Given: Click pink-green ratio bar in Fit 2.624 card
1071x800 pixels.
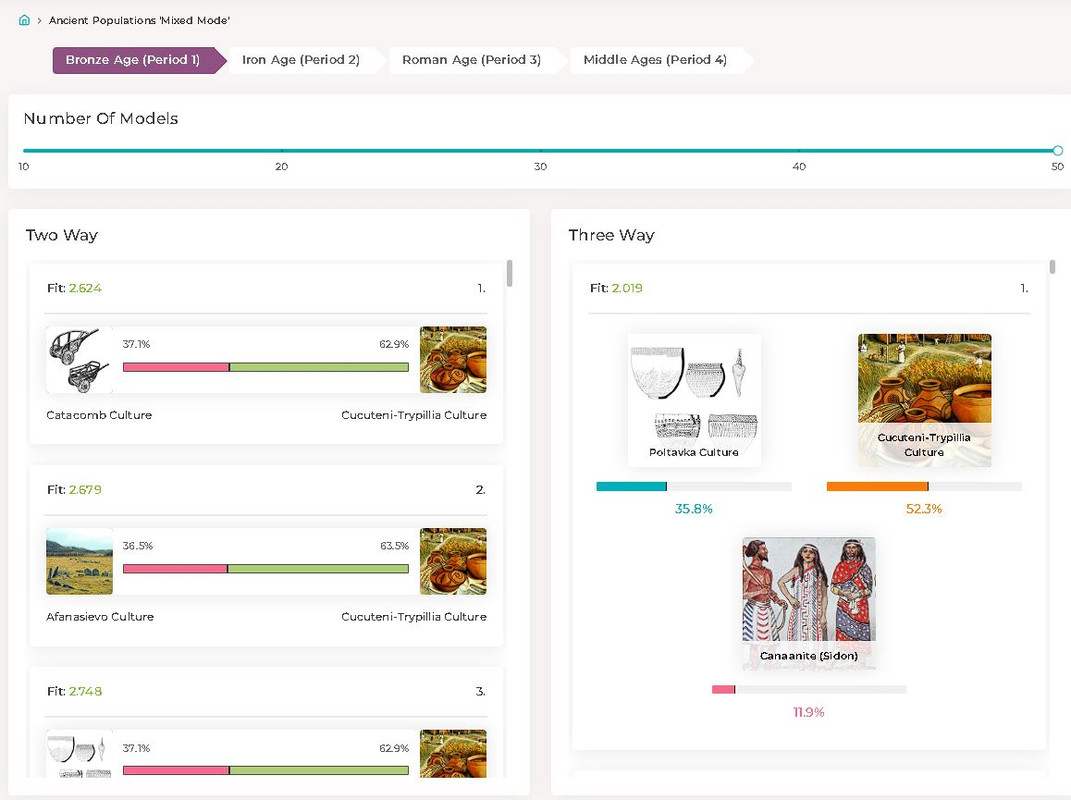Looking at the screenshot, I should coord(266,368).
